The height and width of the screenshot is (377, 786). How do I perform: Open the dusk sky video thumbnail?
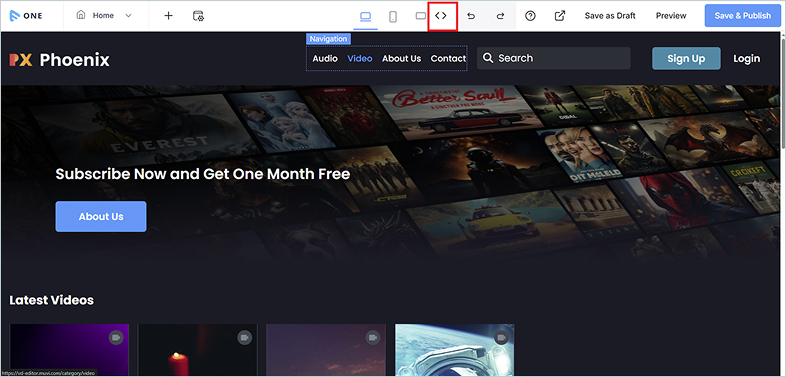(x=326, y=350)
